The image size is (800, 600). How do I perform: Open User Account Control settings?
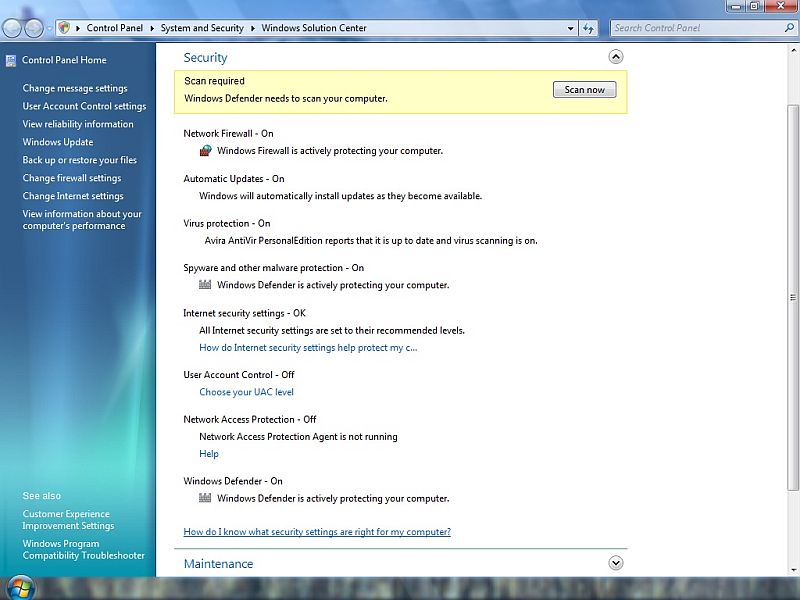[x=84, y=106]
